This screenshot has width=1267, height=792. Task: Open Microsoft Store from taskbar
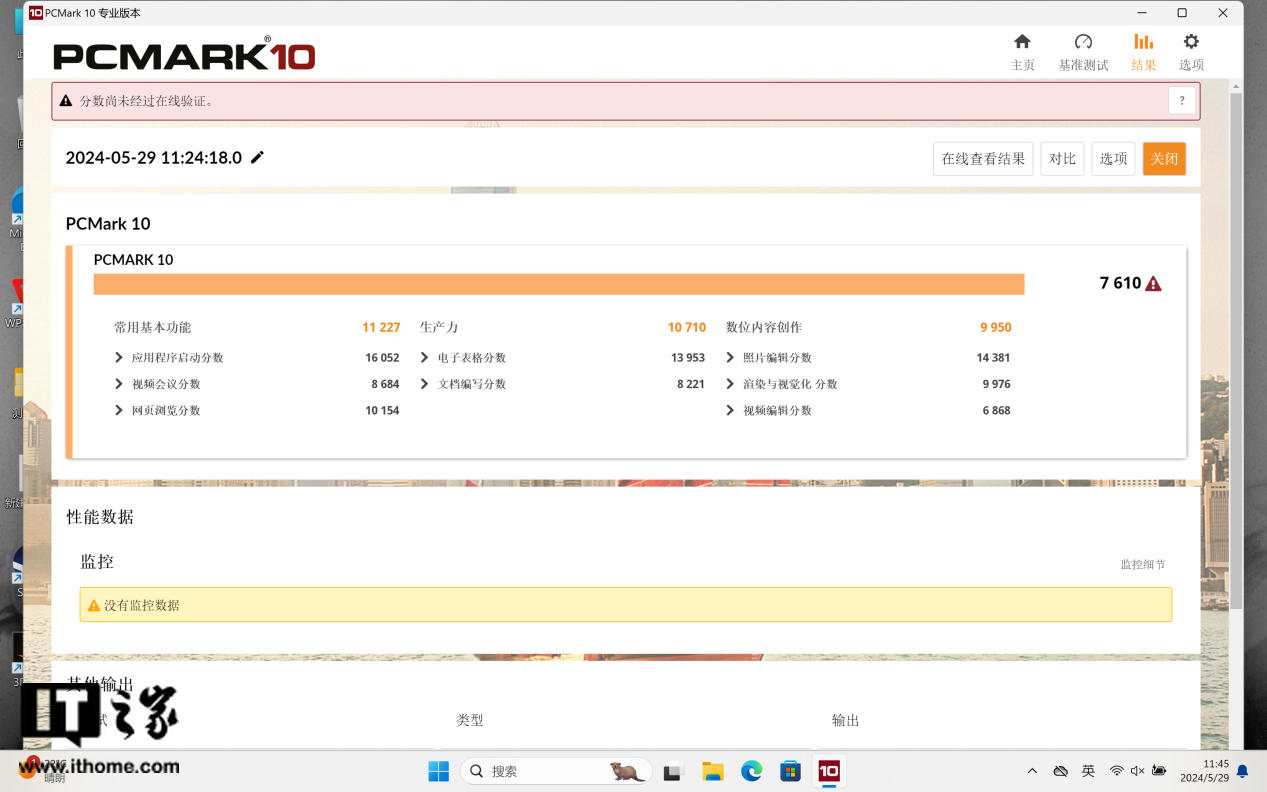[790, 771]
